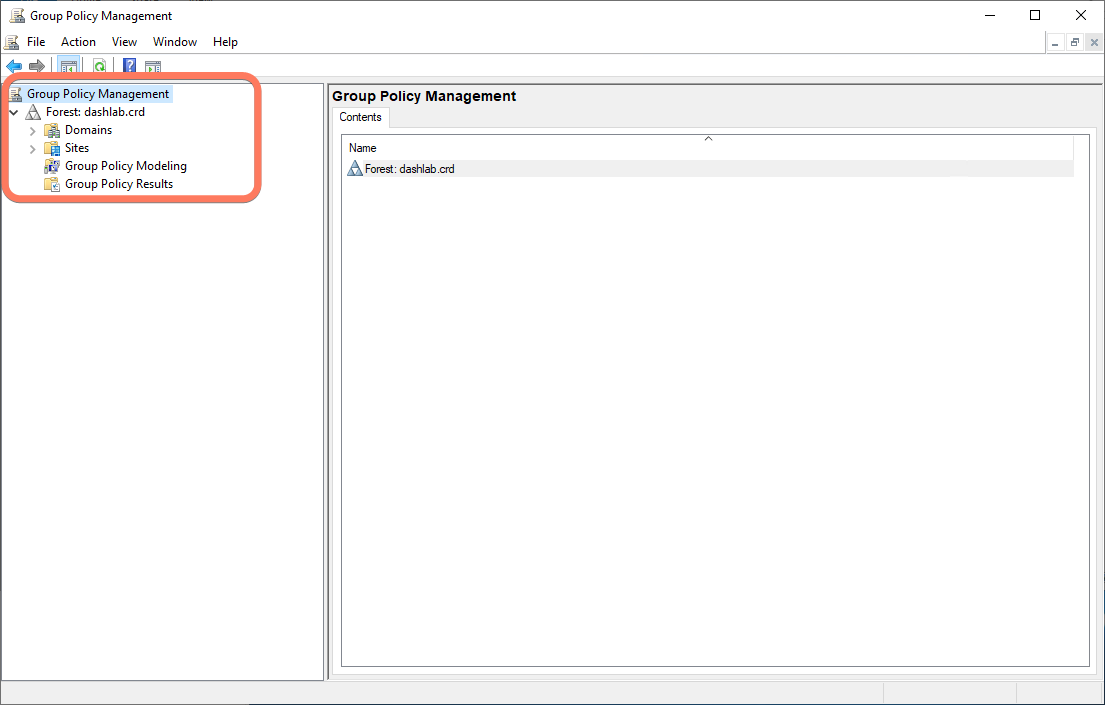Screen dimensions: 1105x705
Task: Select Group Policy Modeling tree item
Action: pyautogui.click(x=125, y=166)
